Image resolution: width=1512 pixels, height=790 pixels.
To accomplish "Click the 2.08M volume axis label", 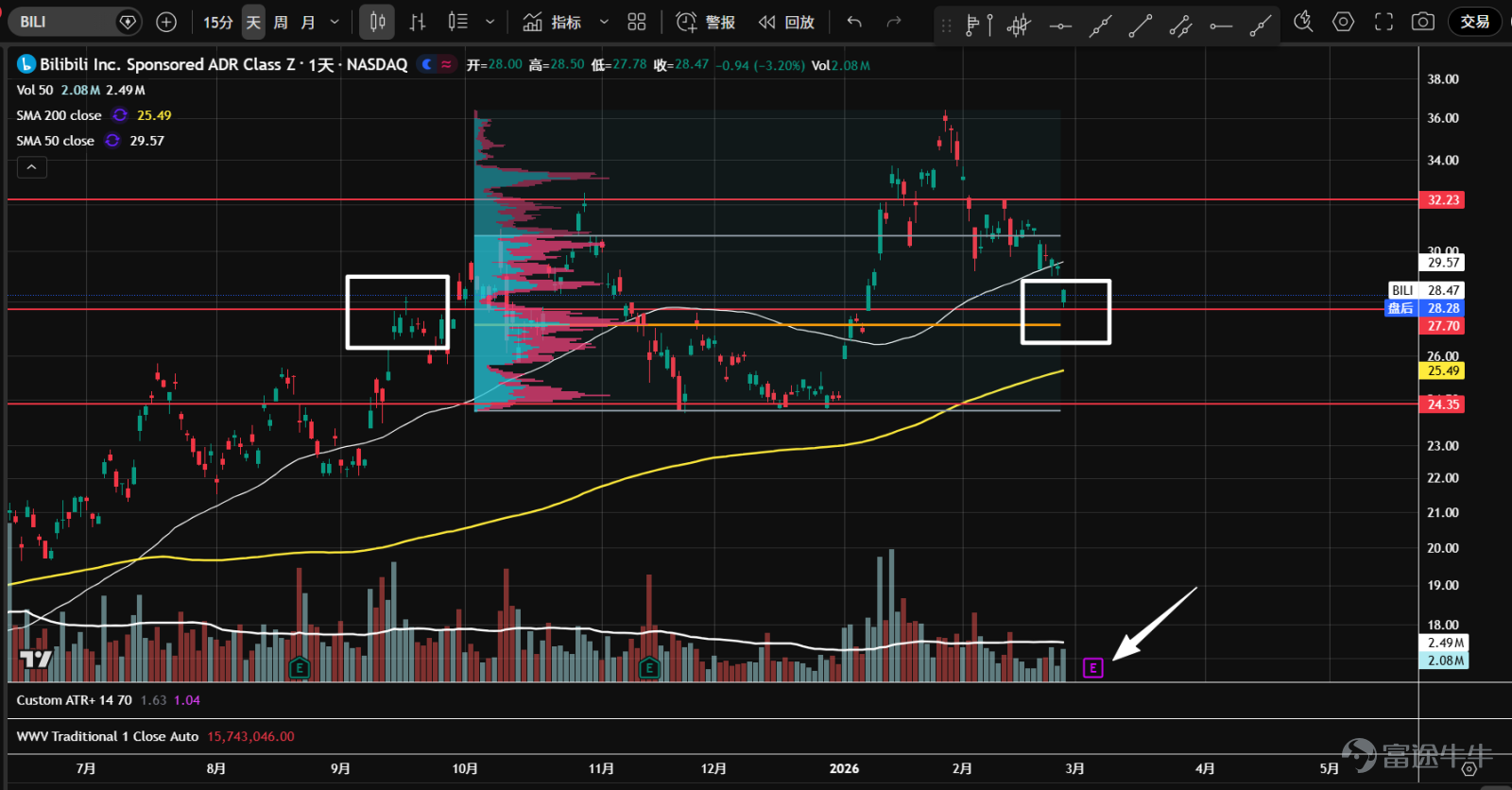I will [x=1445, y=661].
